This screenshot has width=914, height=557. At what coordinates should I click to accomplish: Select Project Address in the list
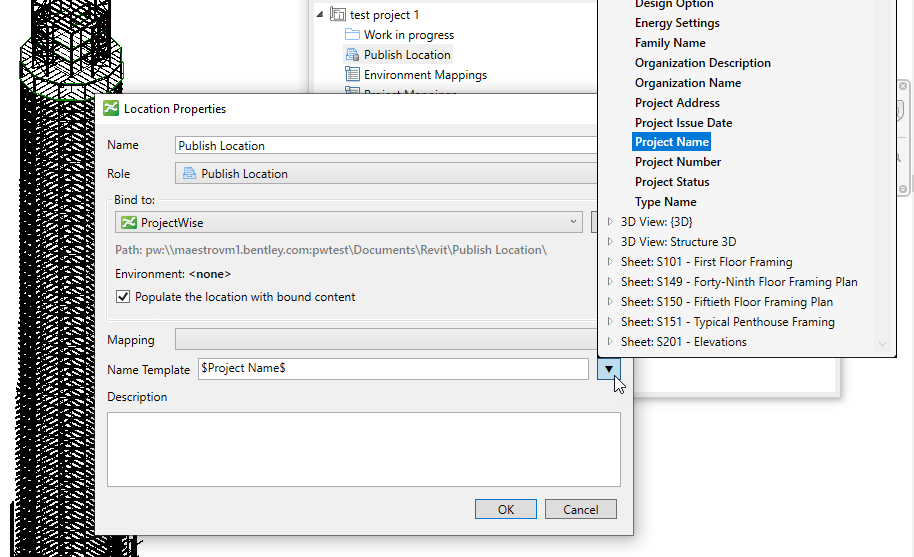[x=677, y=103]
